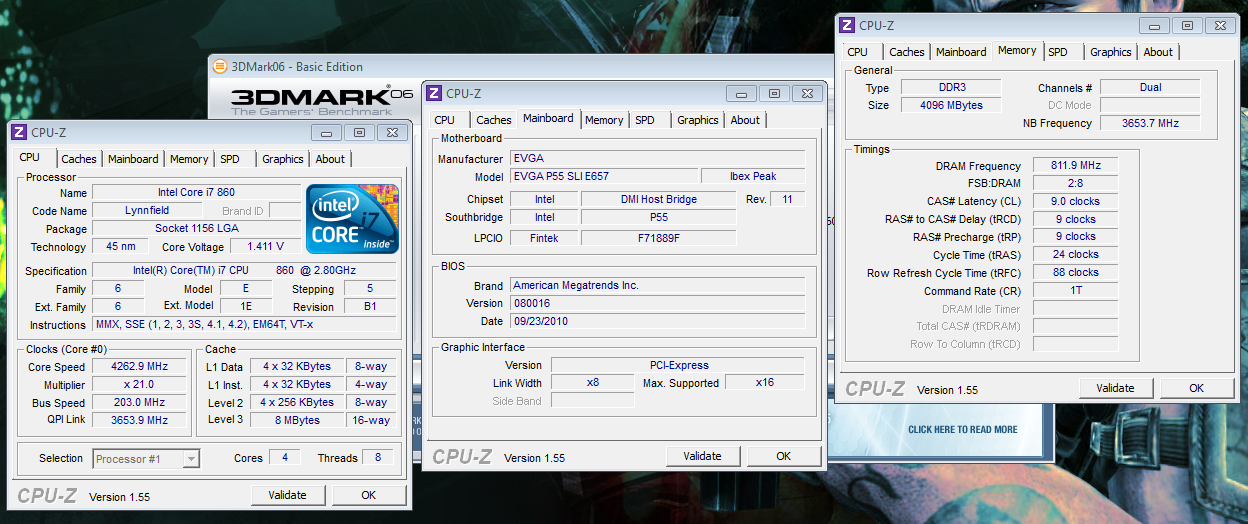1248x524 pixels.
Task: Open Graphics tab in CPU window
Action: [283, 159]
